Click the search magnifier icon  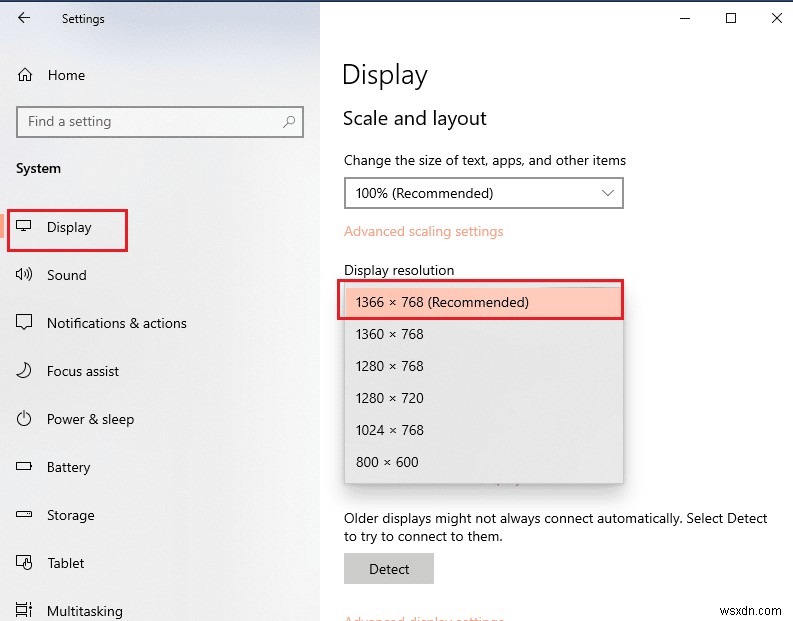pos(289,122)
